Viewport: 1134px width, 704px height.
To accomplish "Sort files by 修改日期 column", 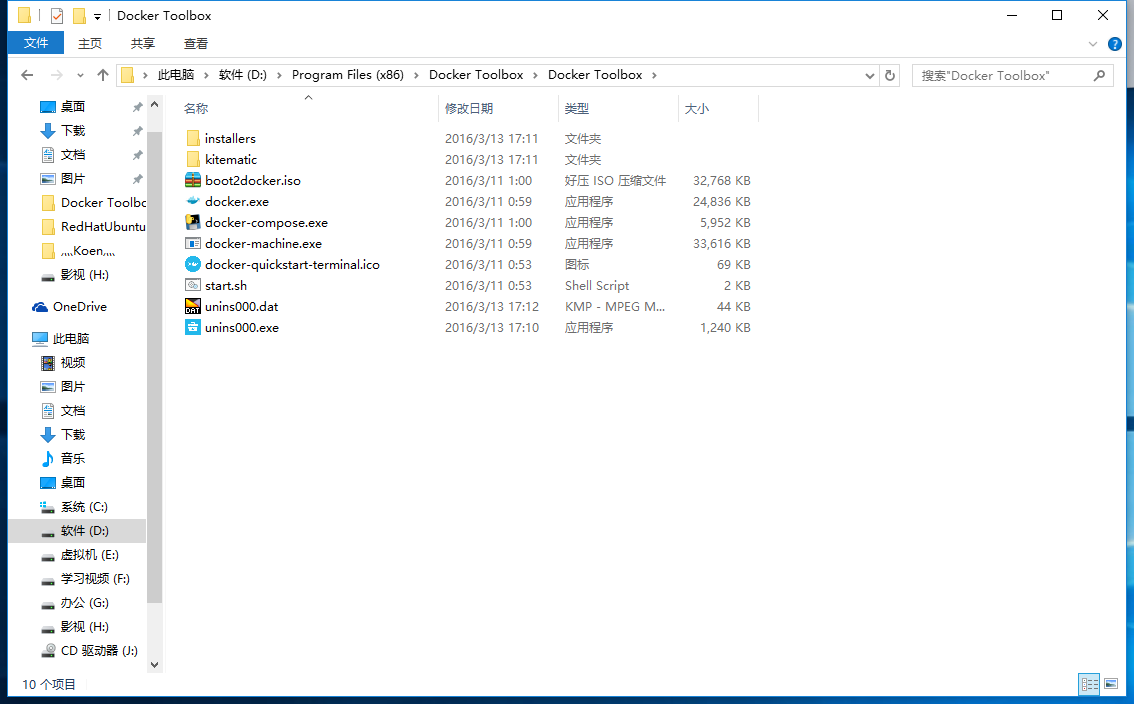I will (x=469, y=108).
